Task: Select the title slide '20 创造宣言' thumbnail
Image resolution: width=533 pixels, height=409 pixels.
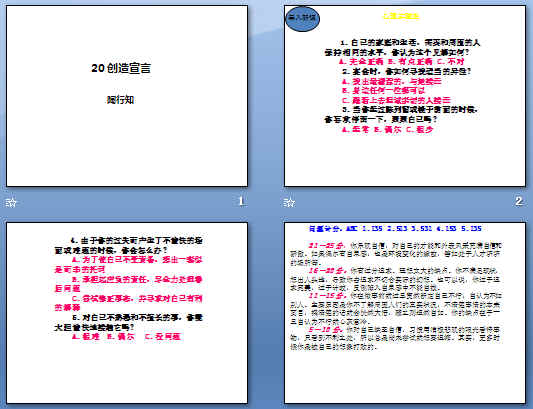Action: tap(127, 96)
